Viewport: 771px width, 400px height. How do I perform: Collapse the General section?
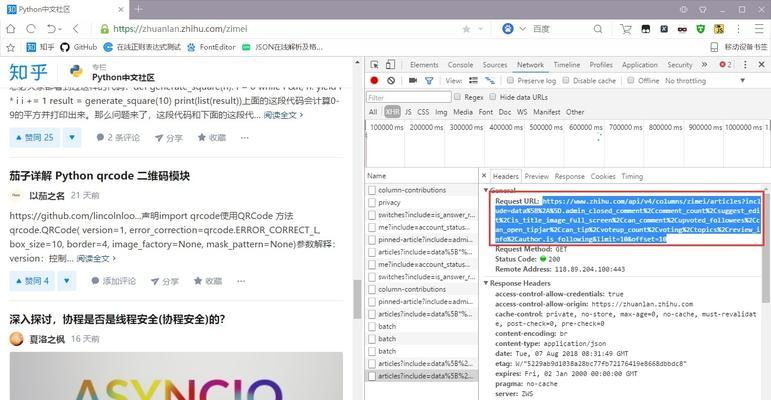[x=486, y=190]
